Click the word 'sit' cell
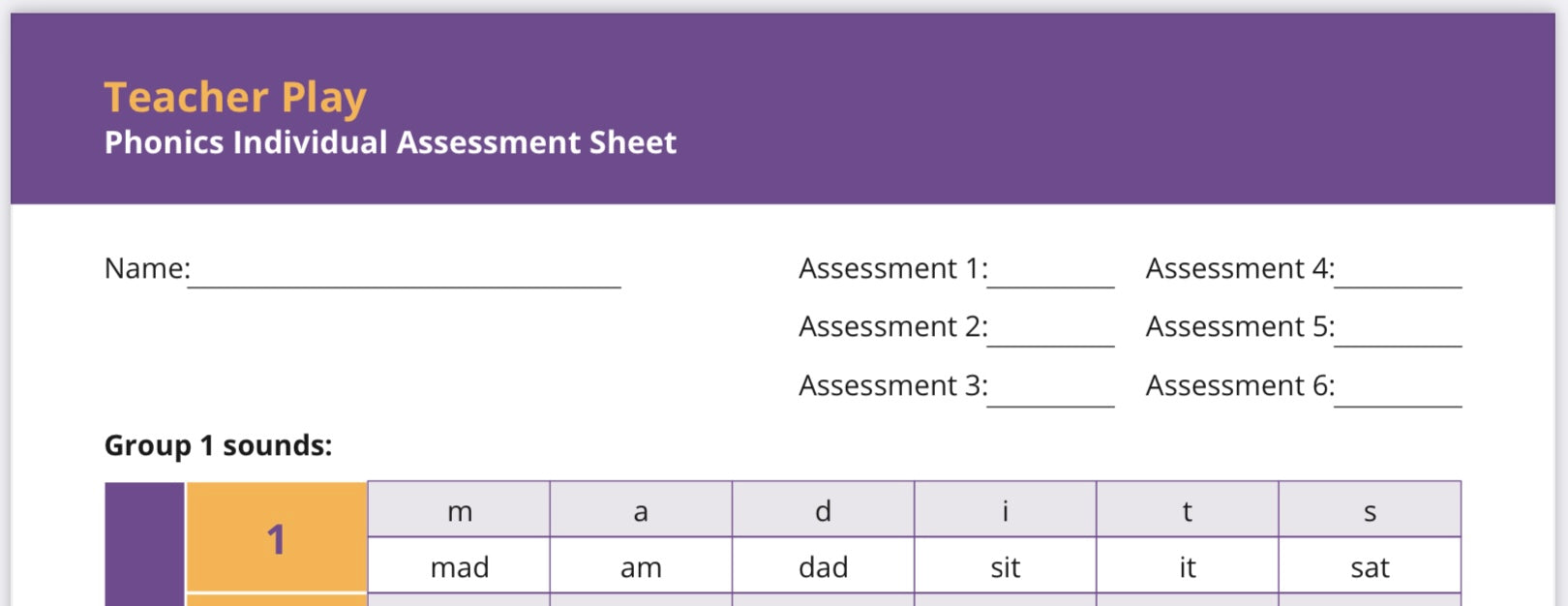 click(1005, 566)
